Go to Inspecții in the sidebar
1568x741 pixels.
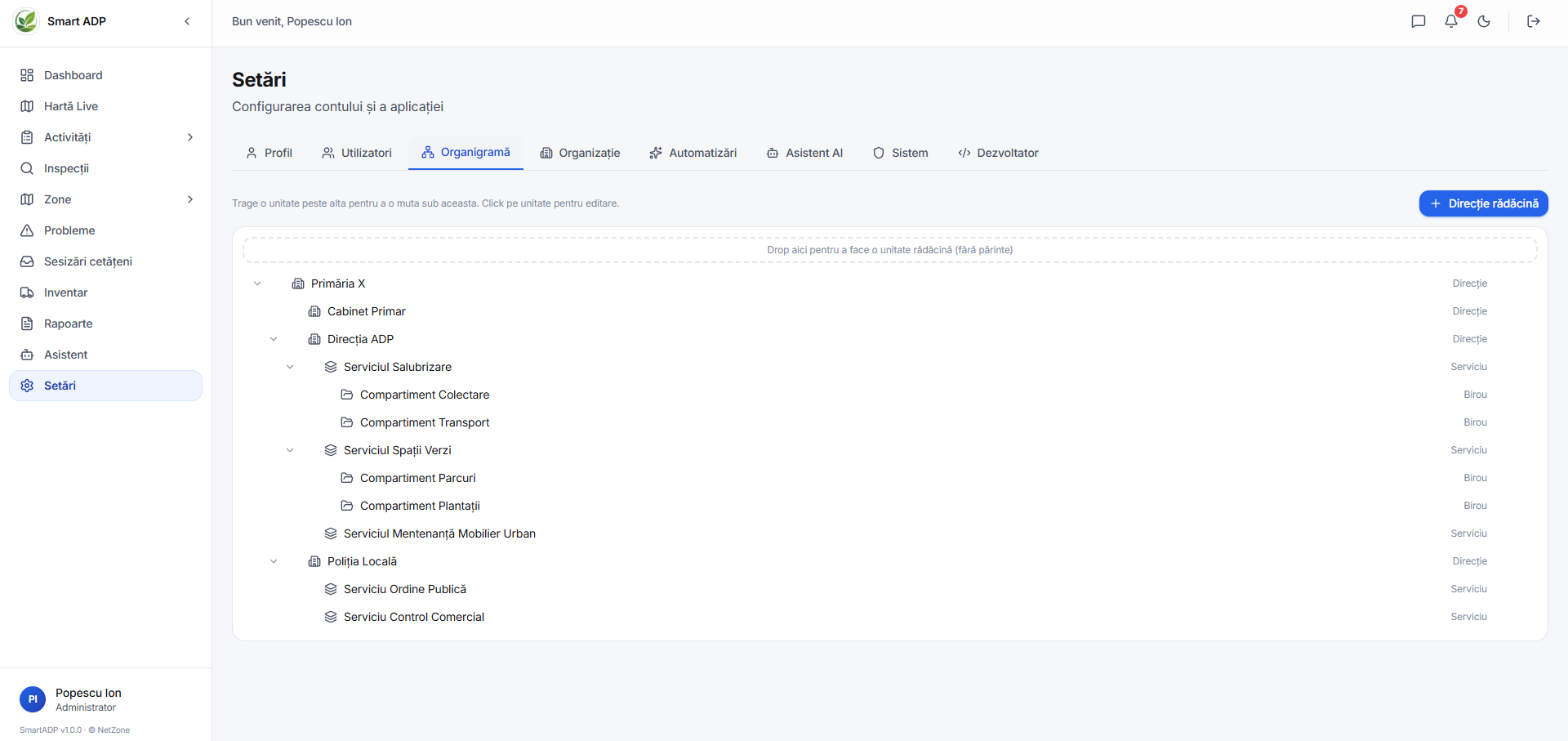click(x=105, y=168)
